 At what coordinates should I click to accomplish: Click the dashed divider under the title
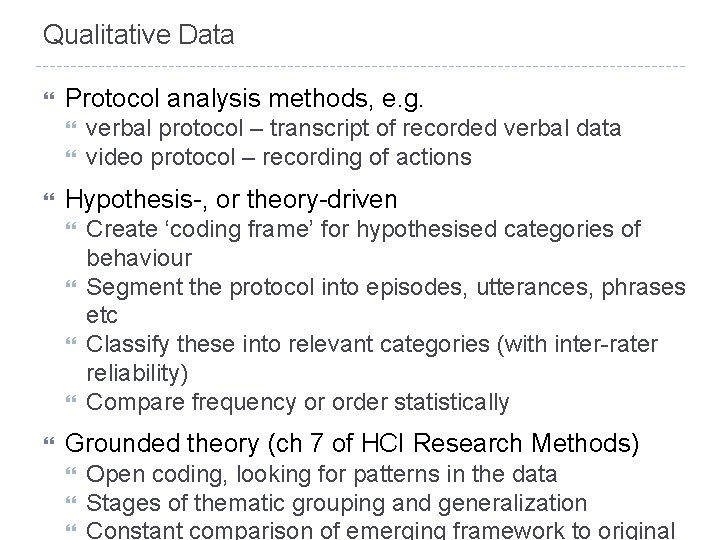coord(360,67)
